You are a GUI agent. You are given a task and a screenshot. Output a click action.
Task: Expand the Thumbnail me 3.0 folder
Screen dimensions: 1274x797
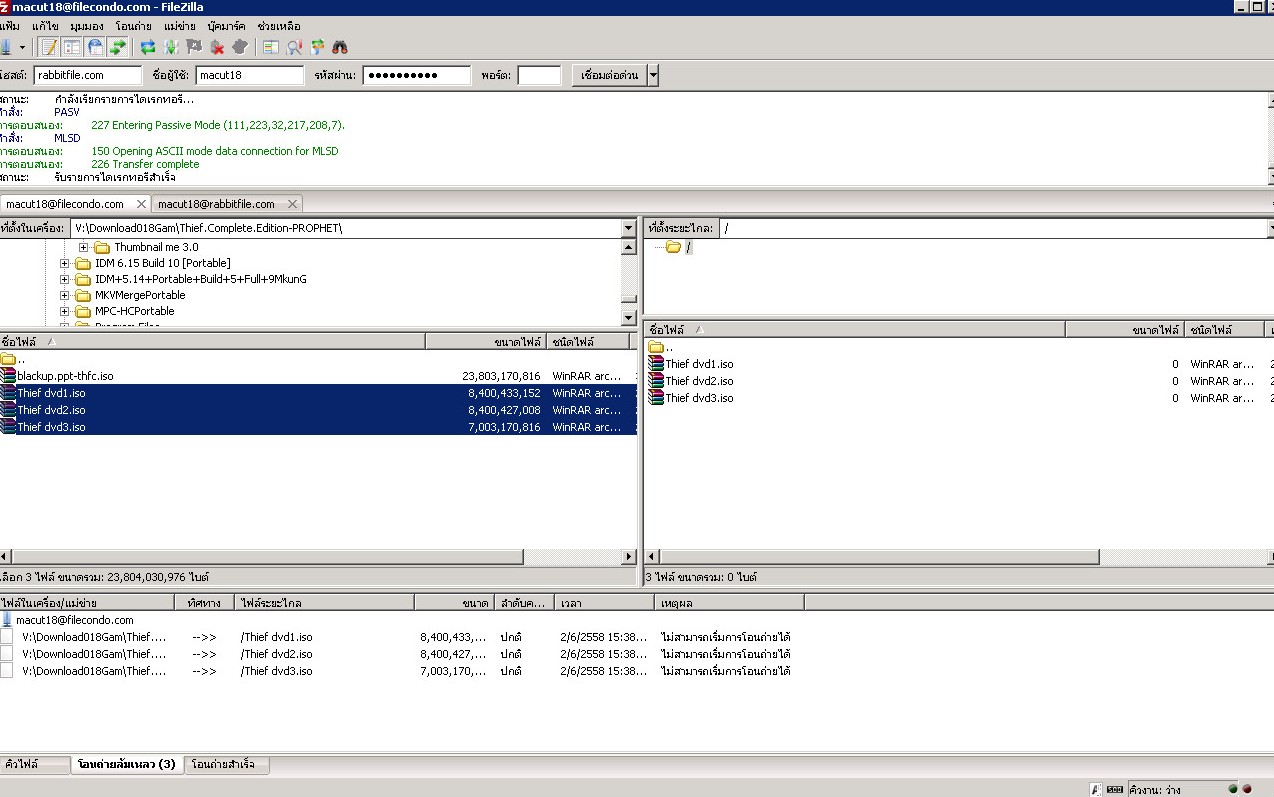84,247
